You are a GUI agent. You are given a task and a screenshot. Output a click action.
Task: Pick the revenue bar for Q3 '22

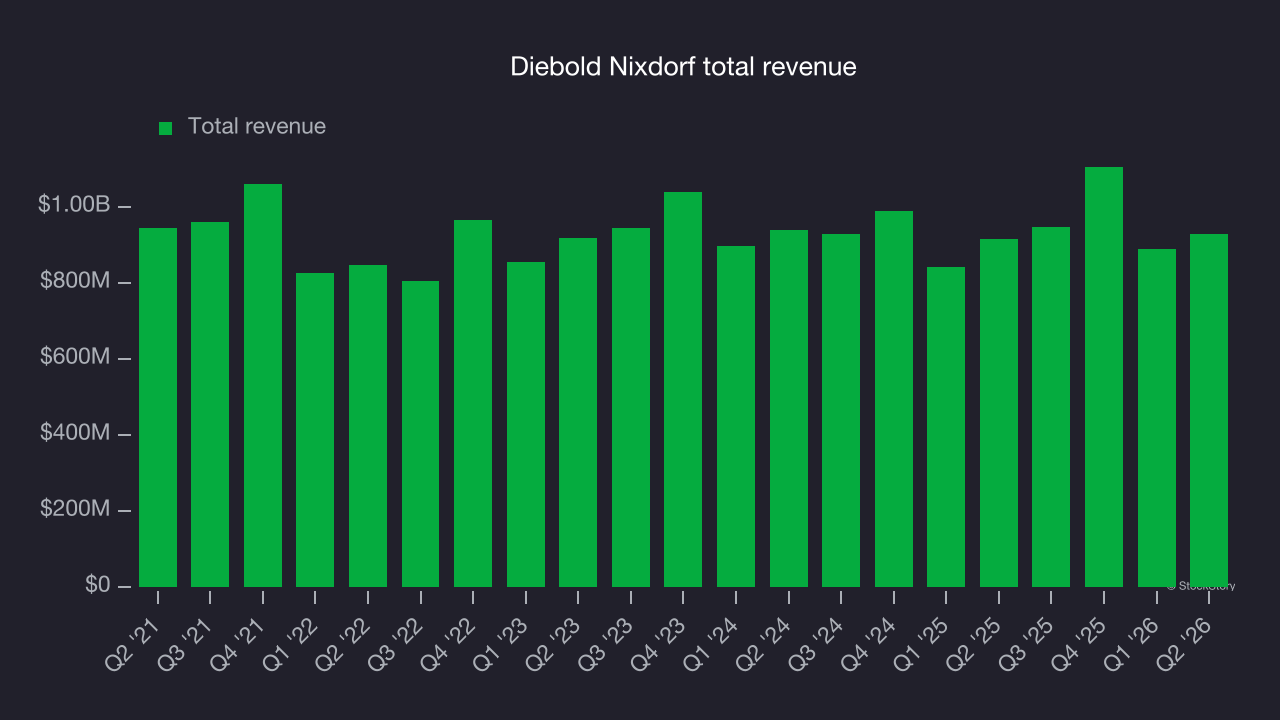[x=420, y=434]
